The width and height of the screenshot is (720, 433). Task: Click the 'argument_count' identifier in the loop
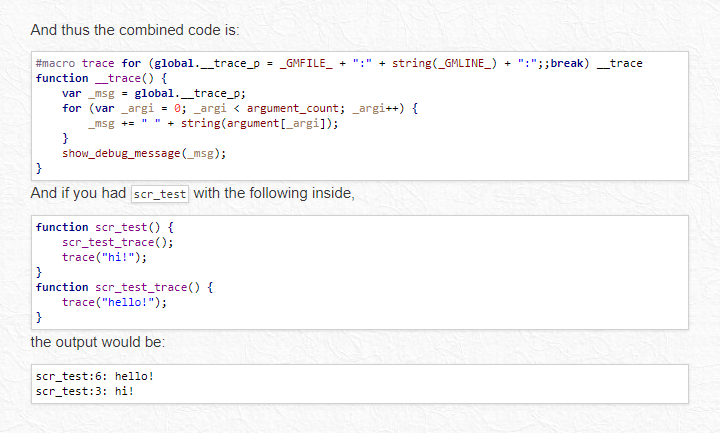[292, 108]
